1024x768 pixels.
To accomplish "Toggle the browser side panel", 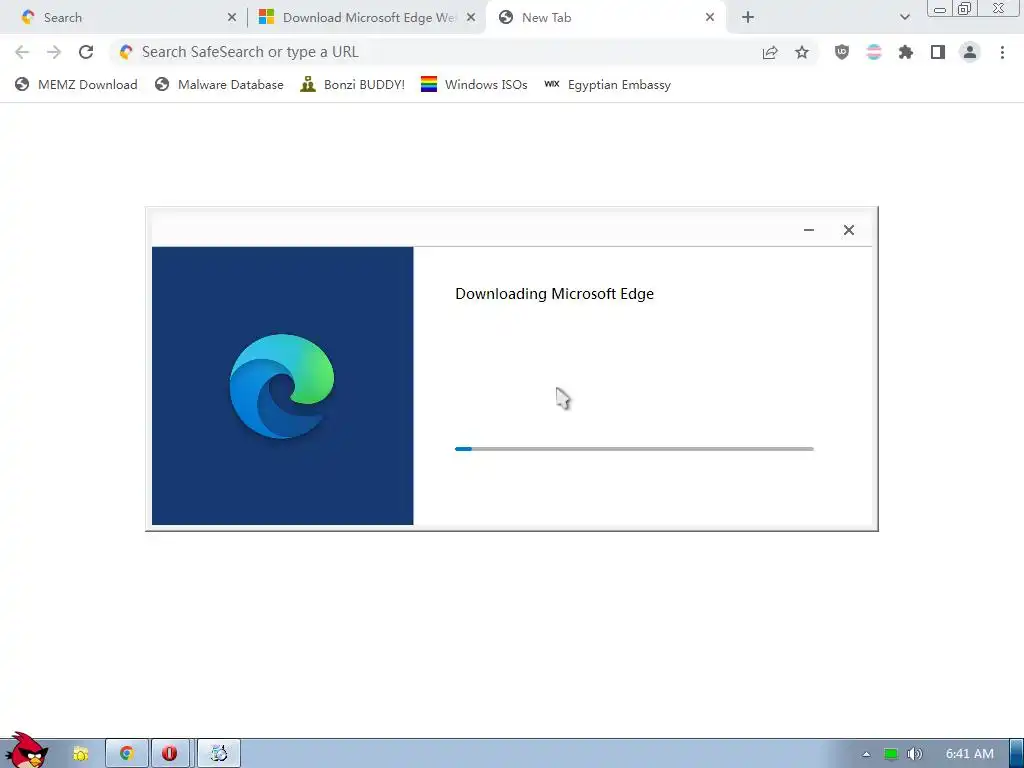I will [x=938, y=52].
